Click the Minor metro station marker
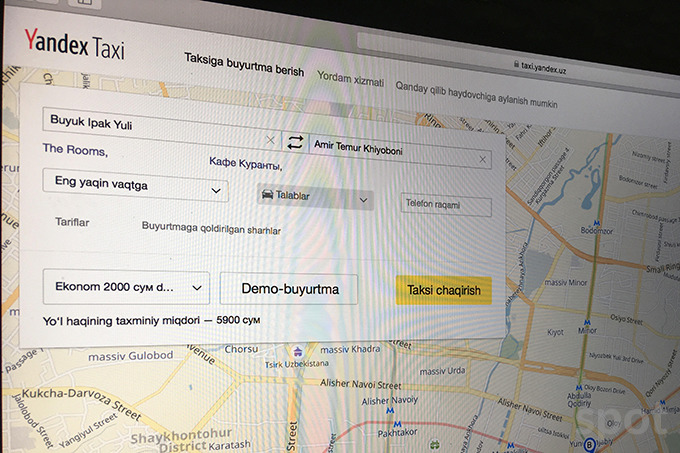The image size is (680, 453). 587,323
